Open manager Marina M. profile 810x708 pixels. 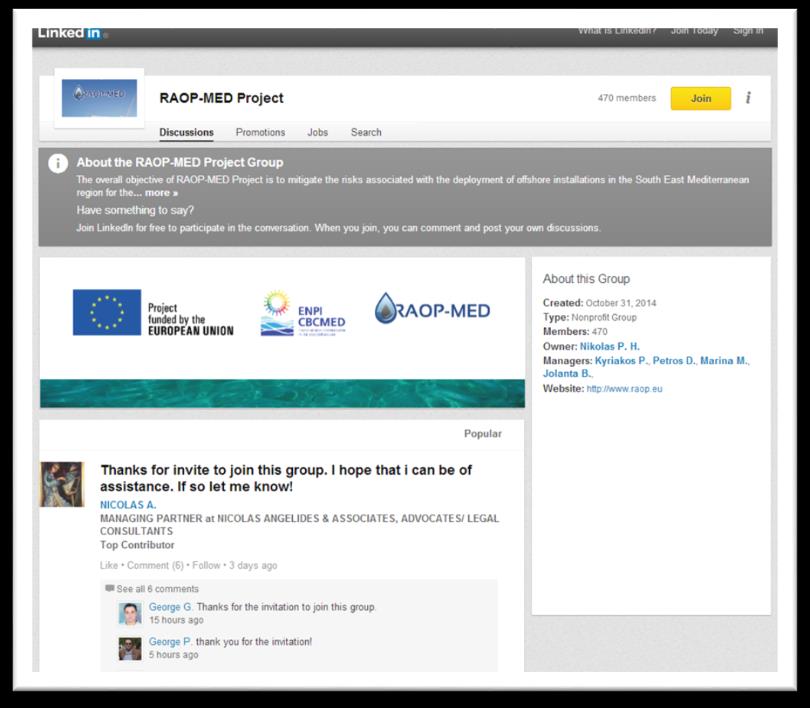pos(724,360)
